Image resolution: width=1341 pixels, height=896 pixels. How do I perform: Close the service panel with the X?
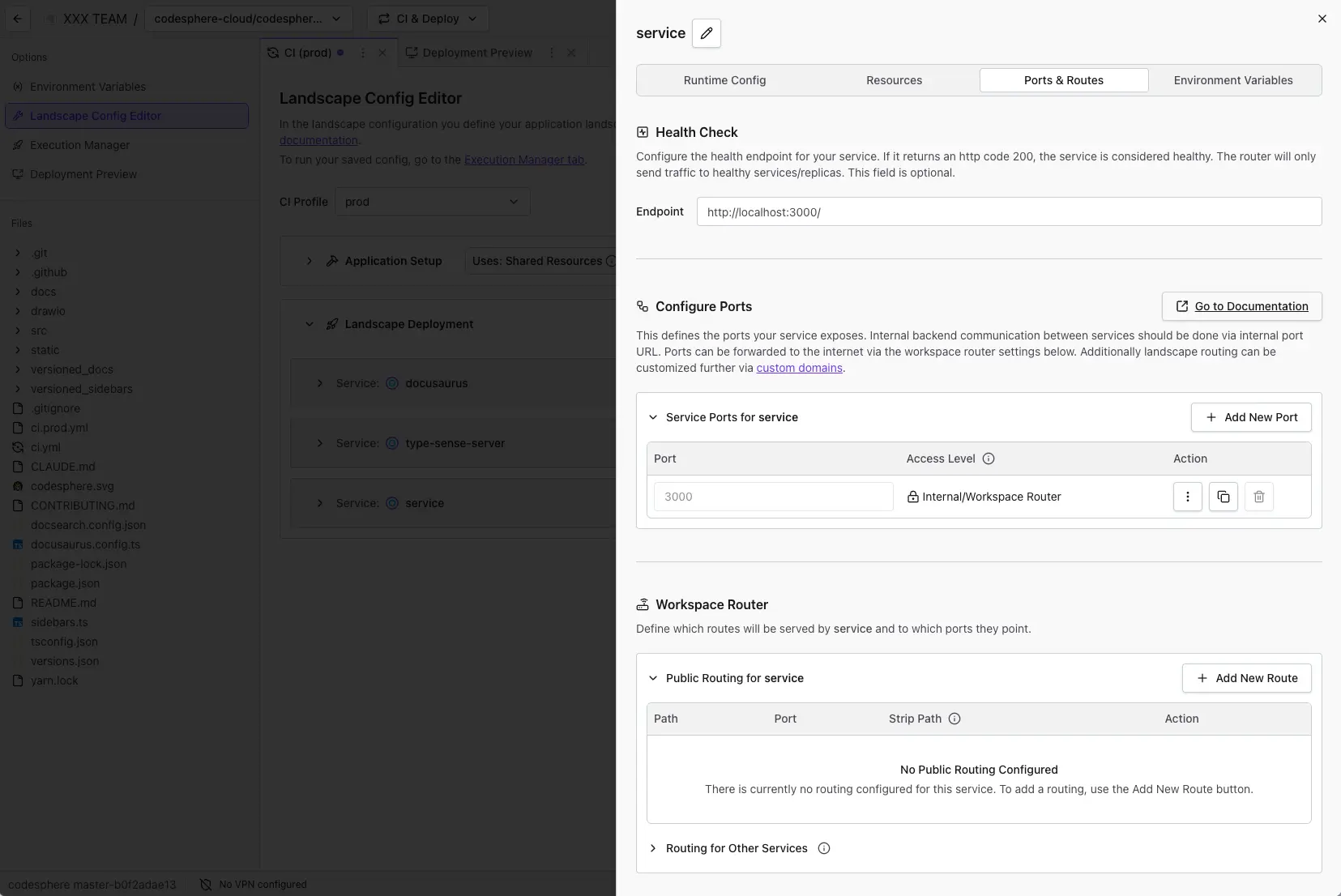(1322, 19)
